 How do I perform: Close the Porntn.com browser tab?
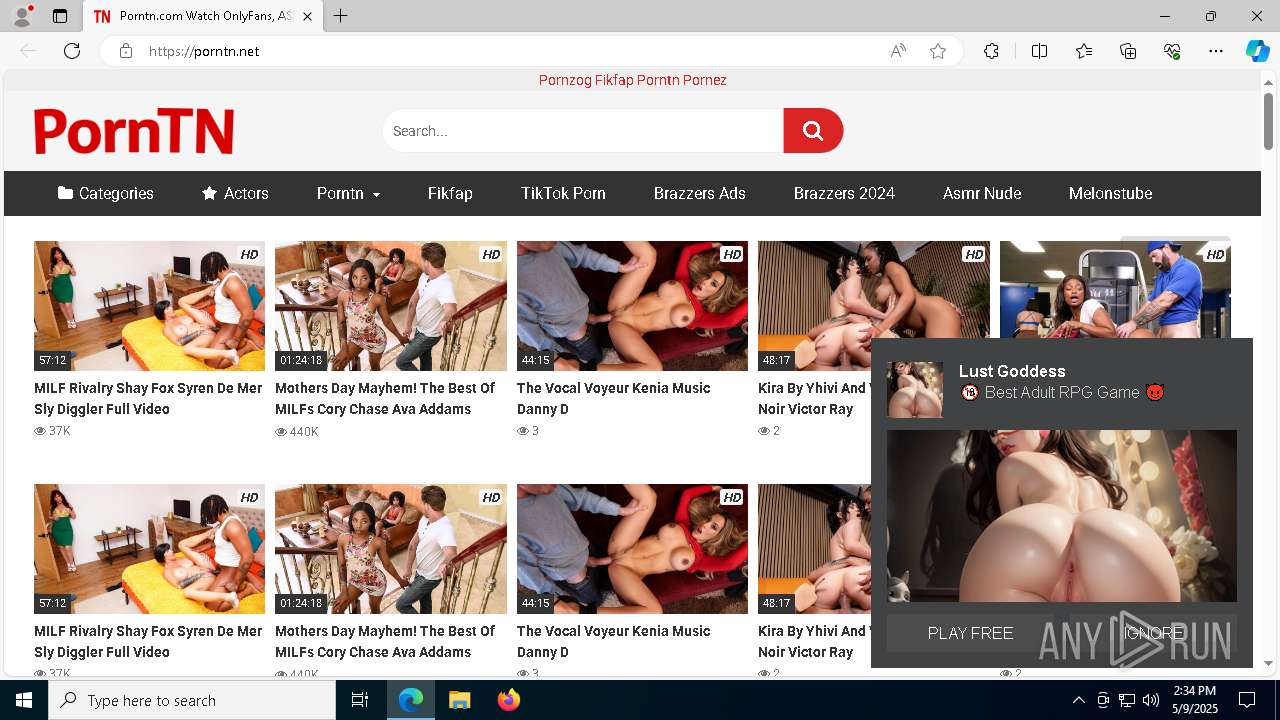pos(307,16)
